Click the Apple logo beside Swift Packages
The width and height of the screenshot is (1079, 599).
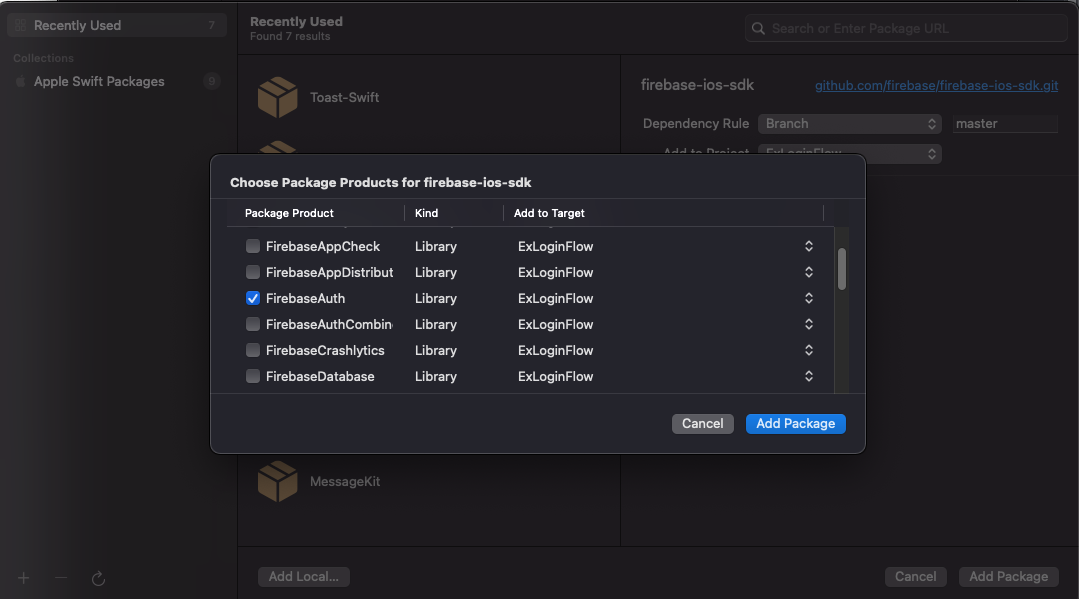21,81
